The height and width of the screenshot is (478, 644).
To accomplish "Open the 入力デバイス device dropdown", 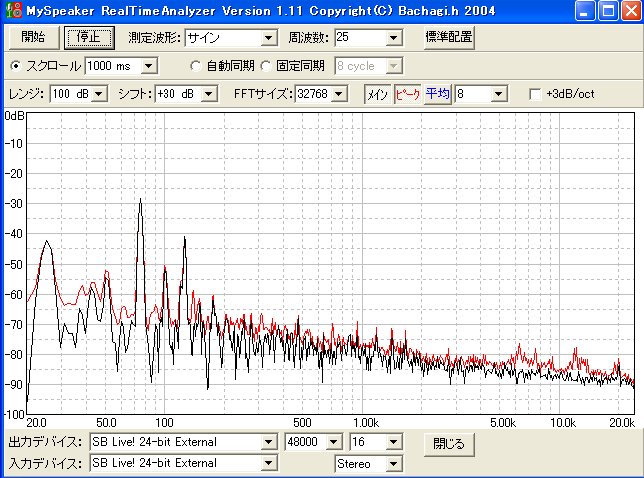I will click(x=268, y=463).
